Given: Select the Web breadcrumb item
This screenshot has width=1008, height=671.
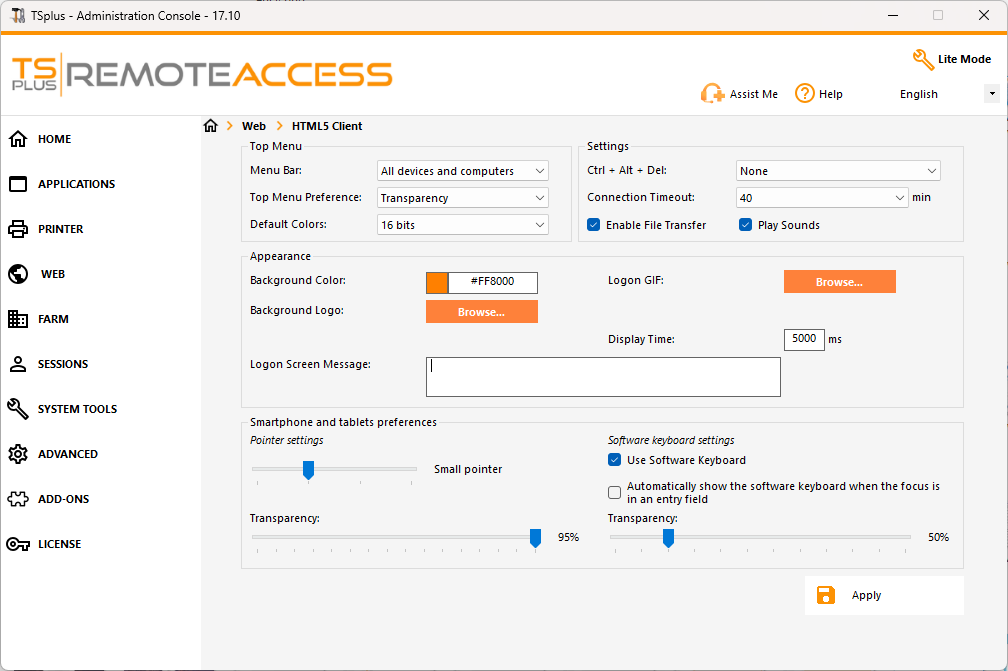Looking at the screenshot, I should (x=254, y=125).
